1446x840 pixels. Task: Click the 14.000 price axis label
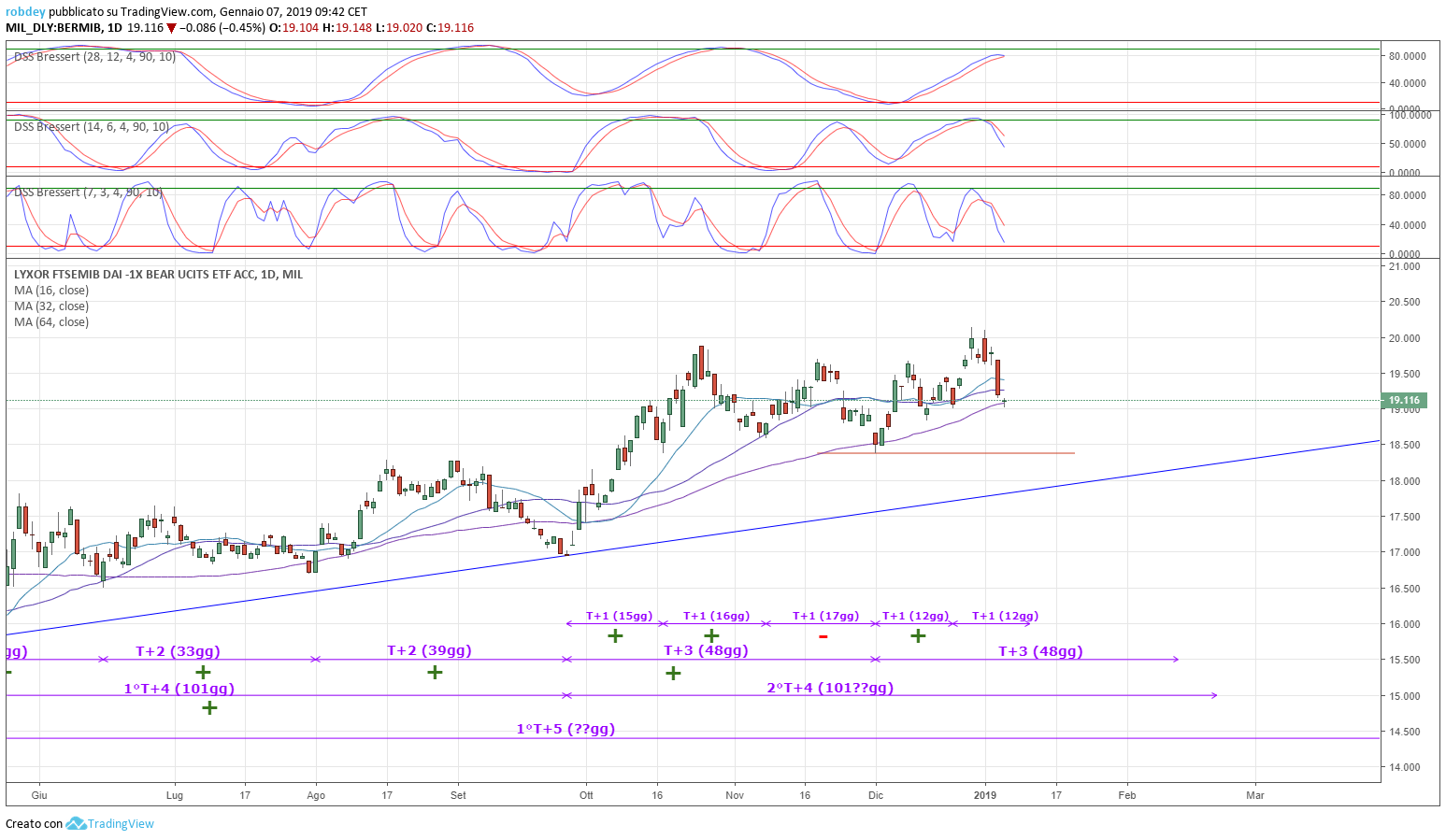tap(1404, 767)
